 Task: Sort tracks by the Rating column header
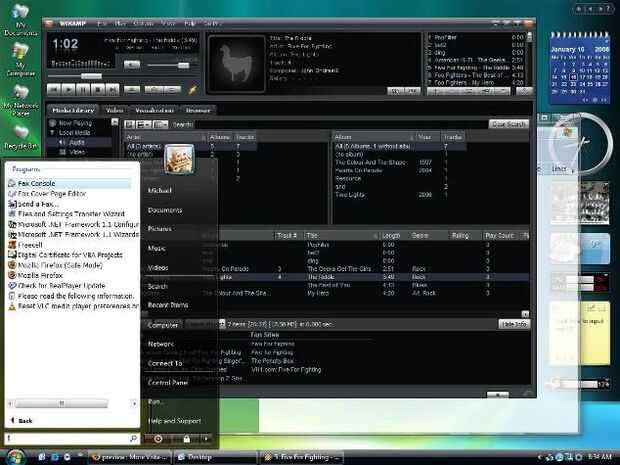[x=465, y=236]
